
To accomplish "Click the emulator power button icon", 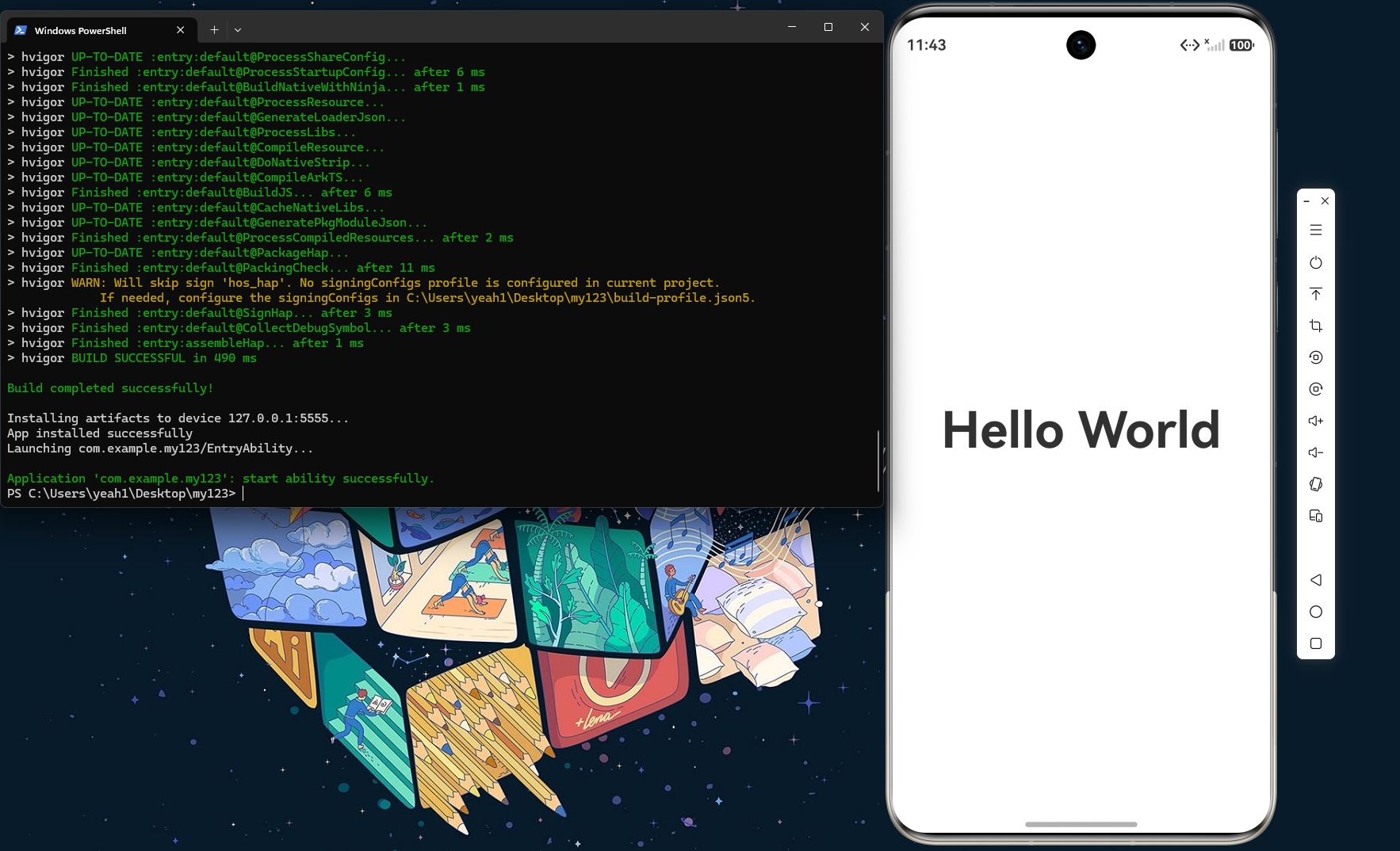I will (x=1316, y=262).
